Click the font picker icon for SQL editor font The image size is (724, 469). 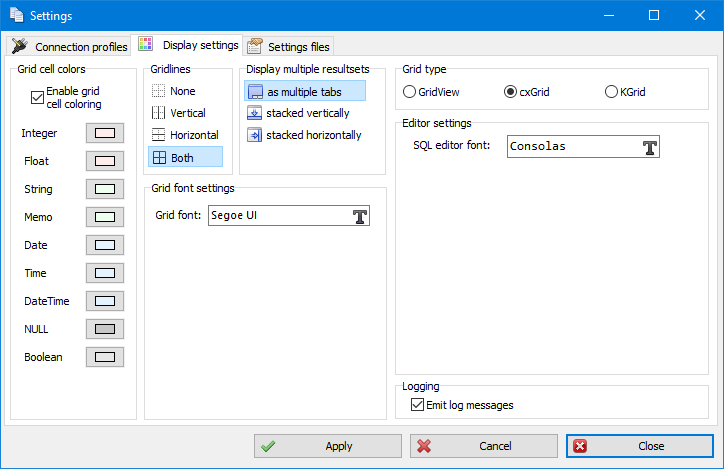tap(649, 147)
